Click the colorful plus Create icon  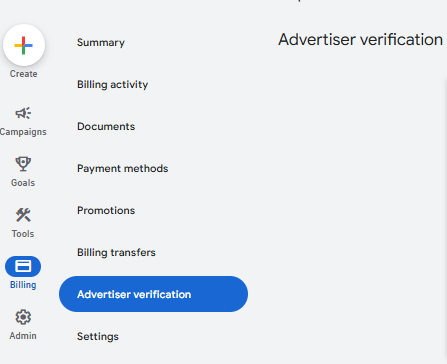(x=23, y=45)
